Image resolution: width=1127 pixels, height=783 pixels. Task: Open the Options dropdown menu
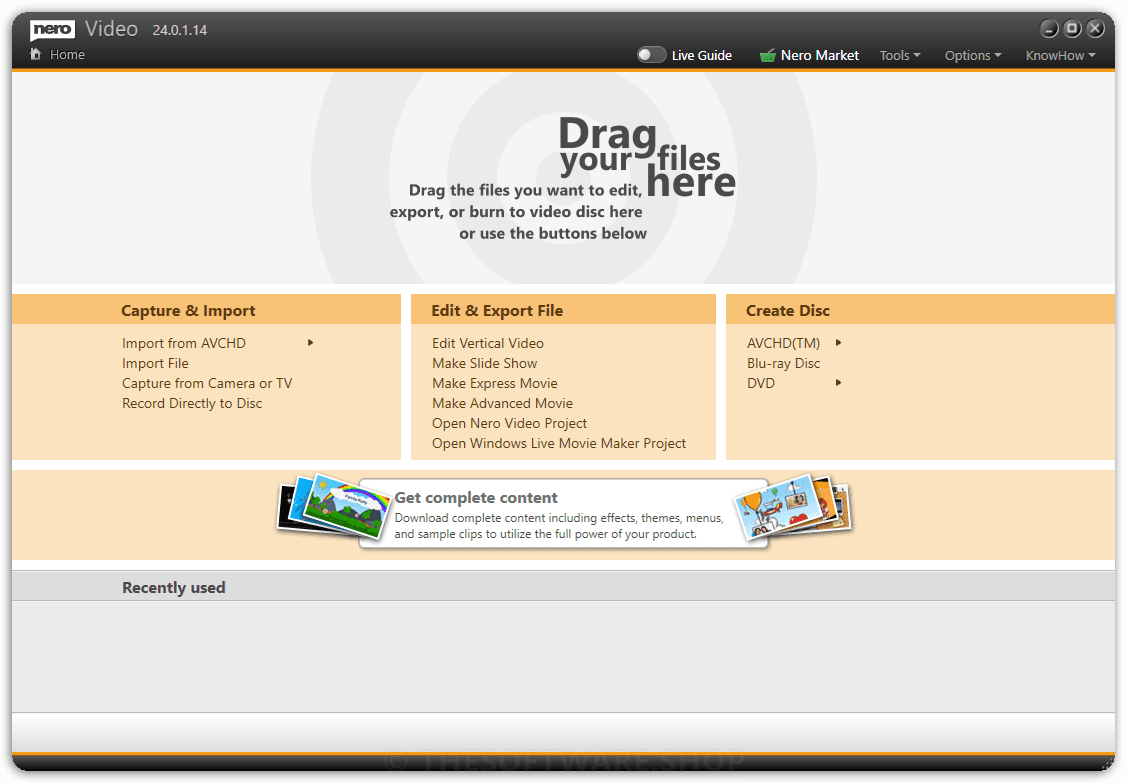(972, 55)
